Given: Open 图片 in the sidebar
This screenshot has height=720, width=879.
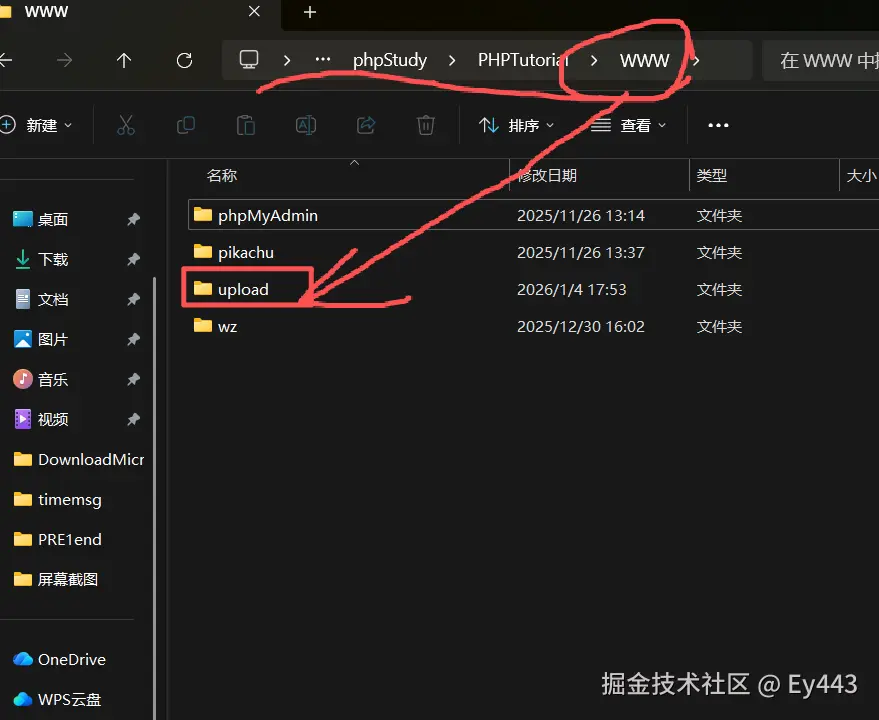Looking at the screenshot, I should pyautogui.click(x=53, y=339).
